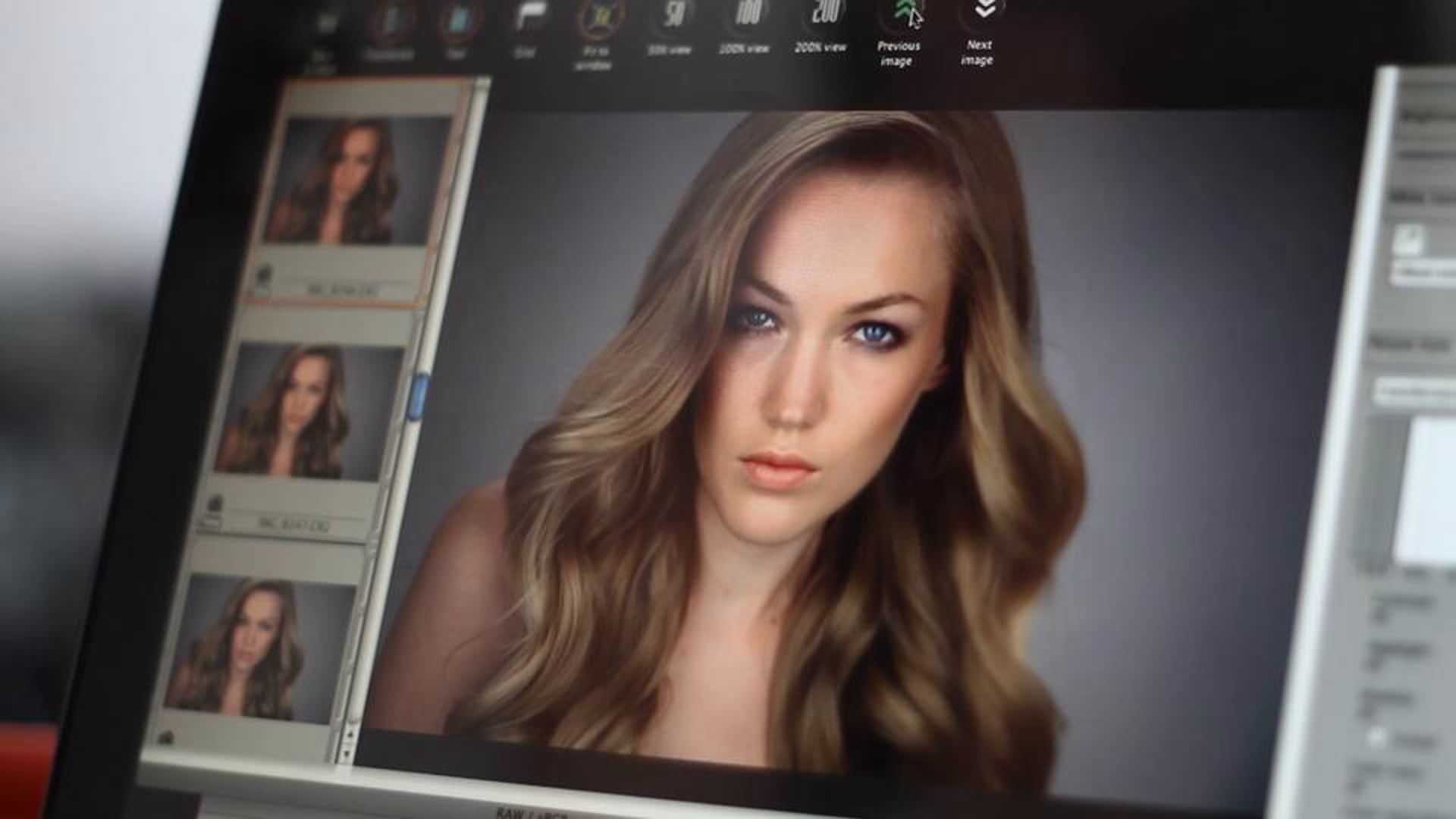The image size is (1456, 819).
Task: Switch to 50% view
Action: point(673,15)
